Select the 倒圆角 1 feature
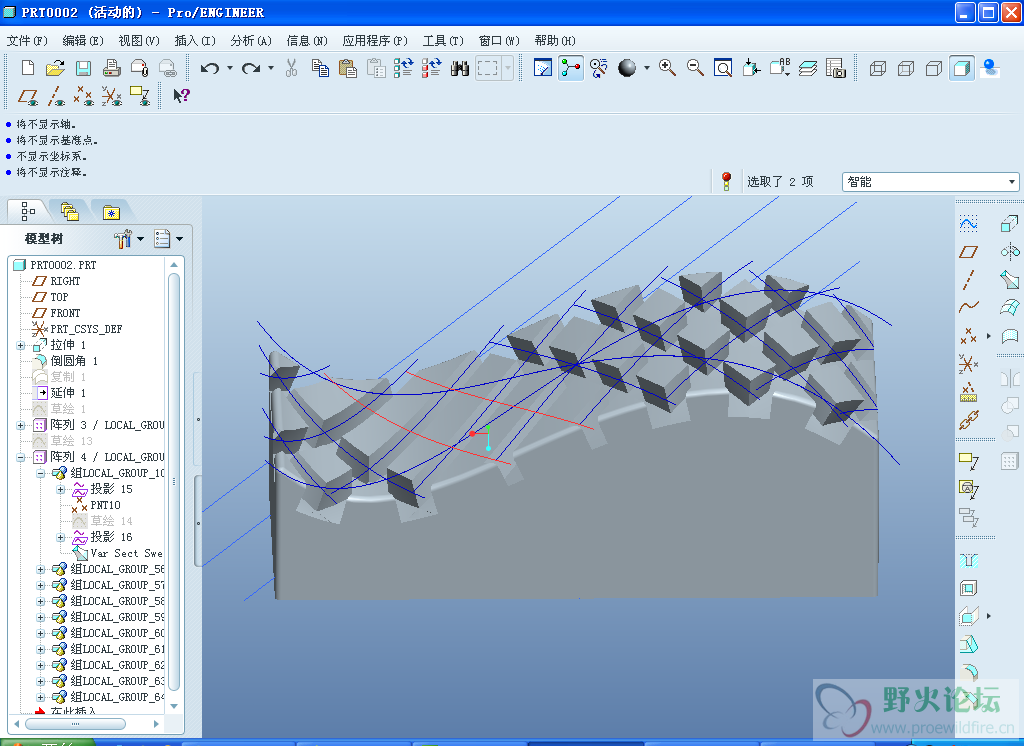Viewport: 1024px width, 746px height. (74, 361)
